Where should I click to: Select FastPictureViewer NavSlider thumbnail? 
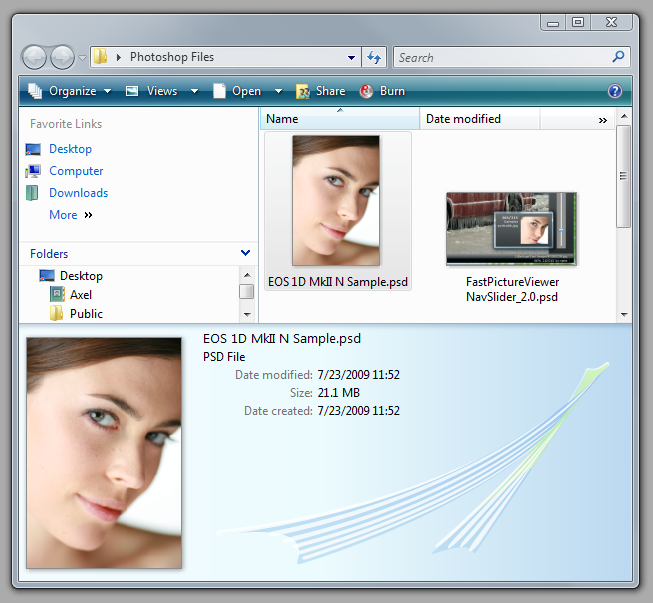coord(511,229)
